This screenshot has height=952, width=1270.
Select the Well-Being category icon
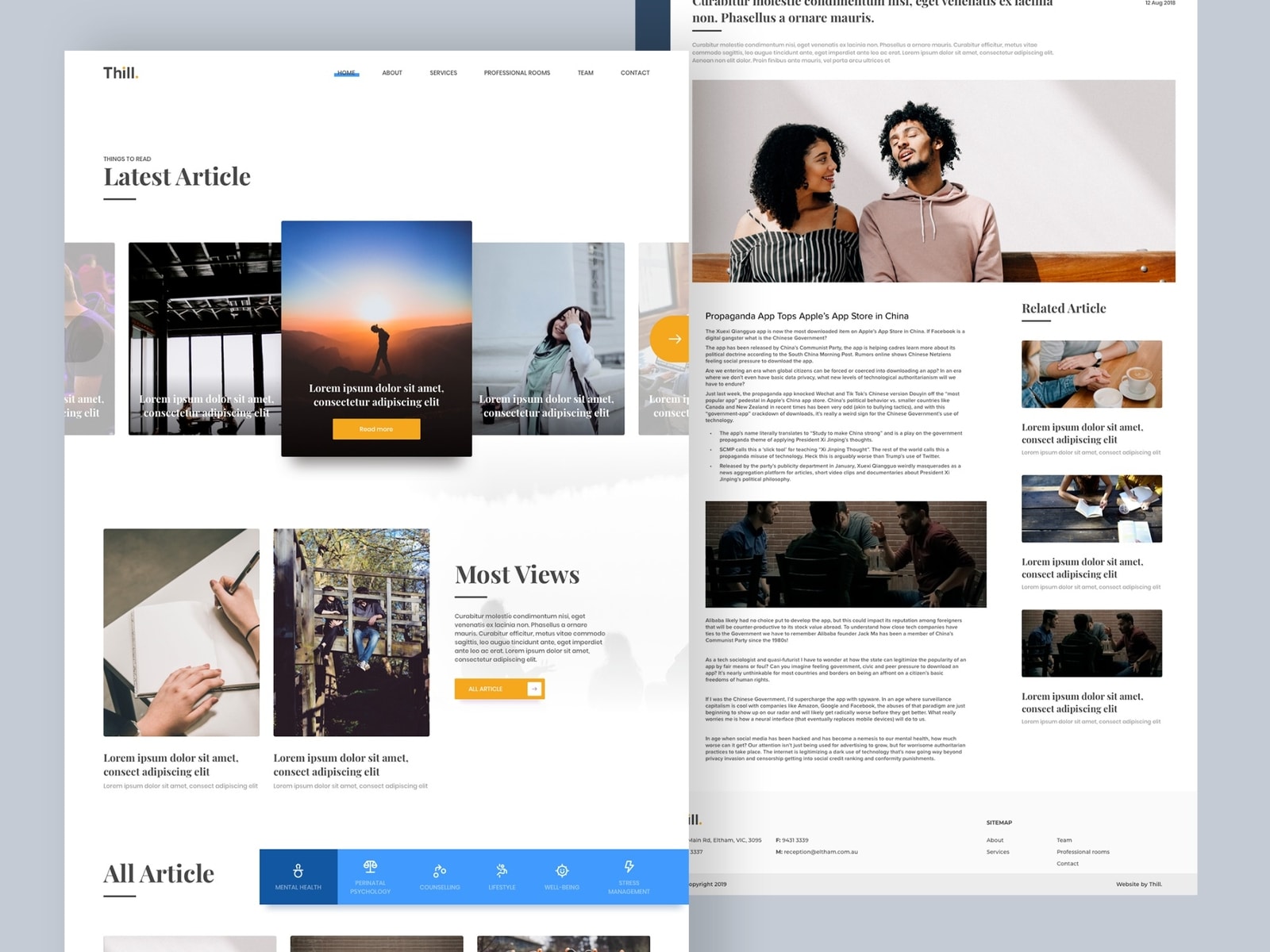562,870
